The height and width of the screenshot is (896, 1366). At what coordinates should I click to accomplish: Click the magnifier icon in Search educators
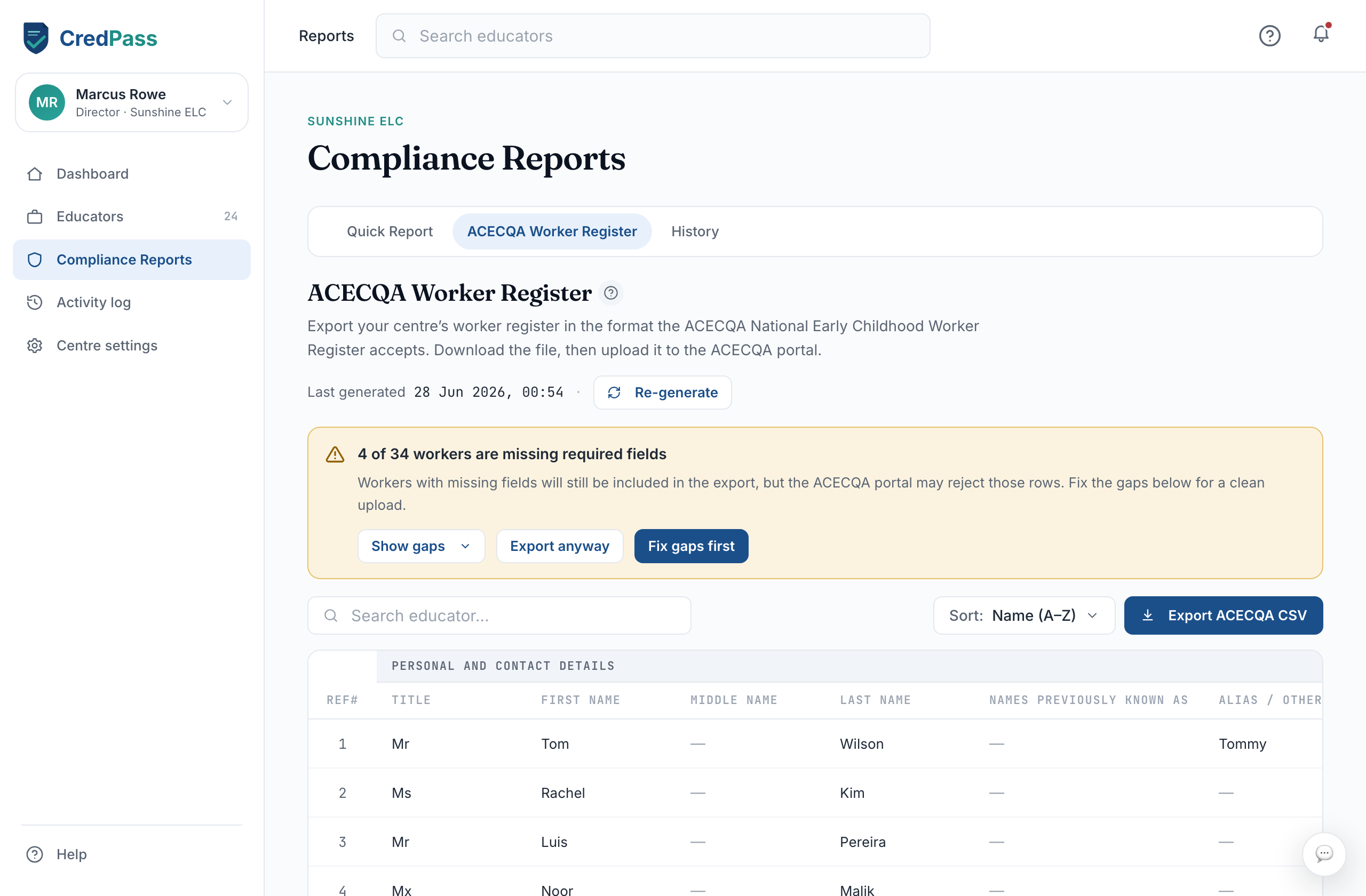tap(399, 36)
